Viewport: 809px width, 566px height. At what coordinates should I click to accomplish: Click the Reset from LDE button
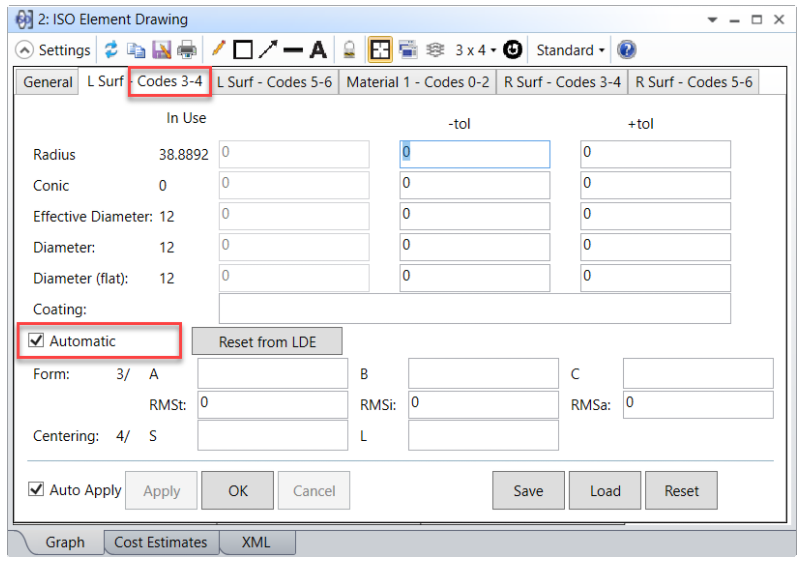pyautogui.click(x=267, y=342)
